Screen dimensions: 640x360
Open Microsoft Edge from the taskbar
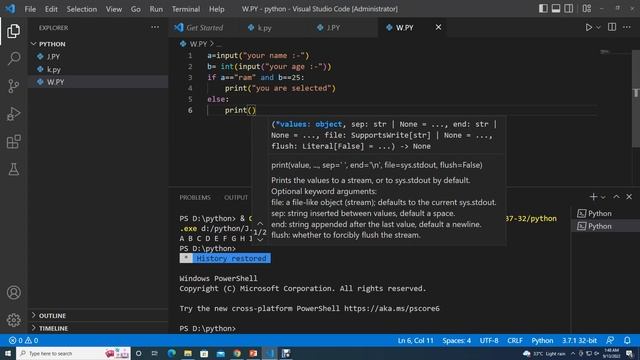(x=171, y=353)
